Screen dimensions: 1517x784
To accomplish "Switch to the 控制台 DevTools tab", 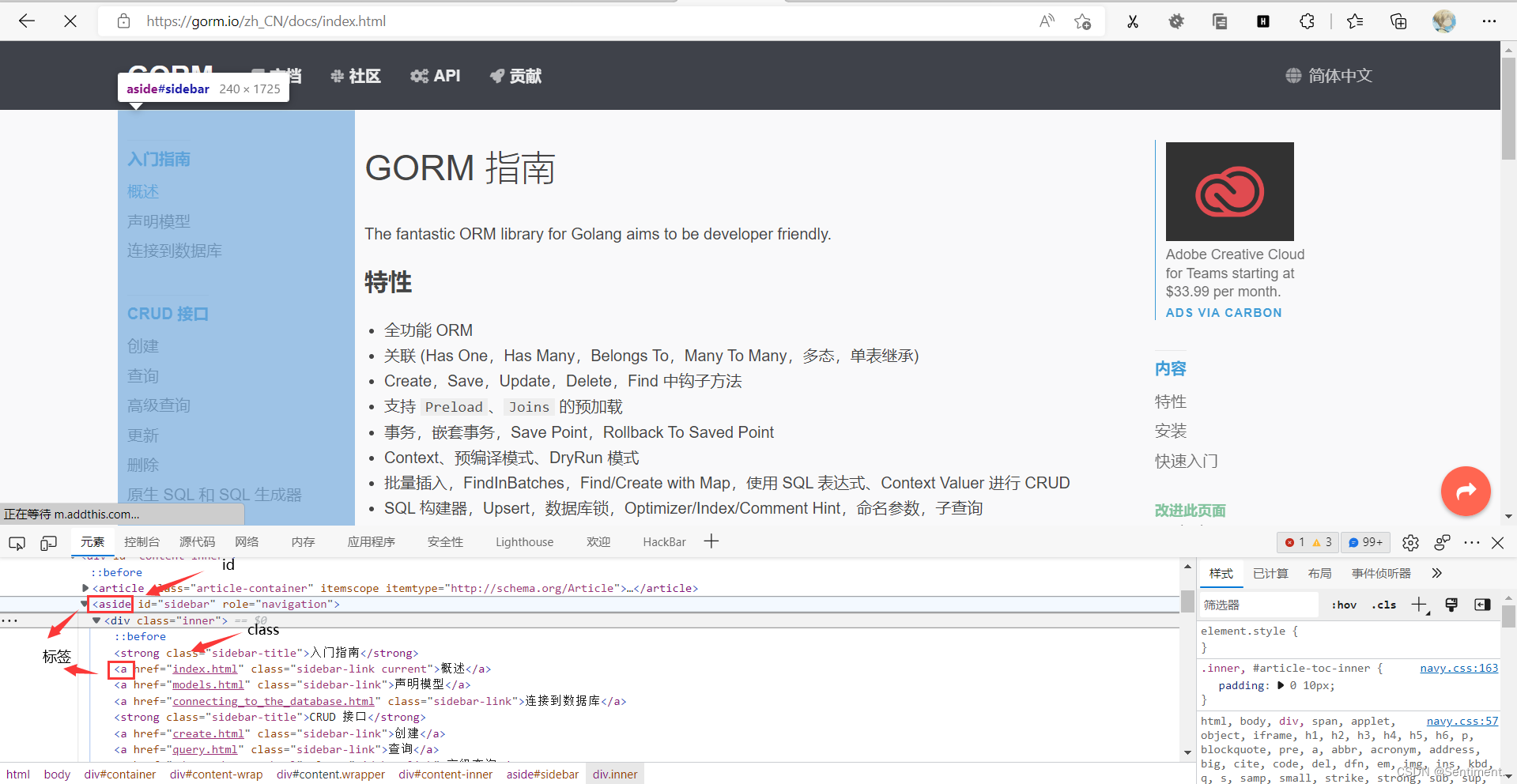I will pos(142,542).
